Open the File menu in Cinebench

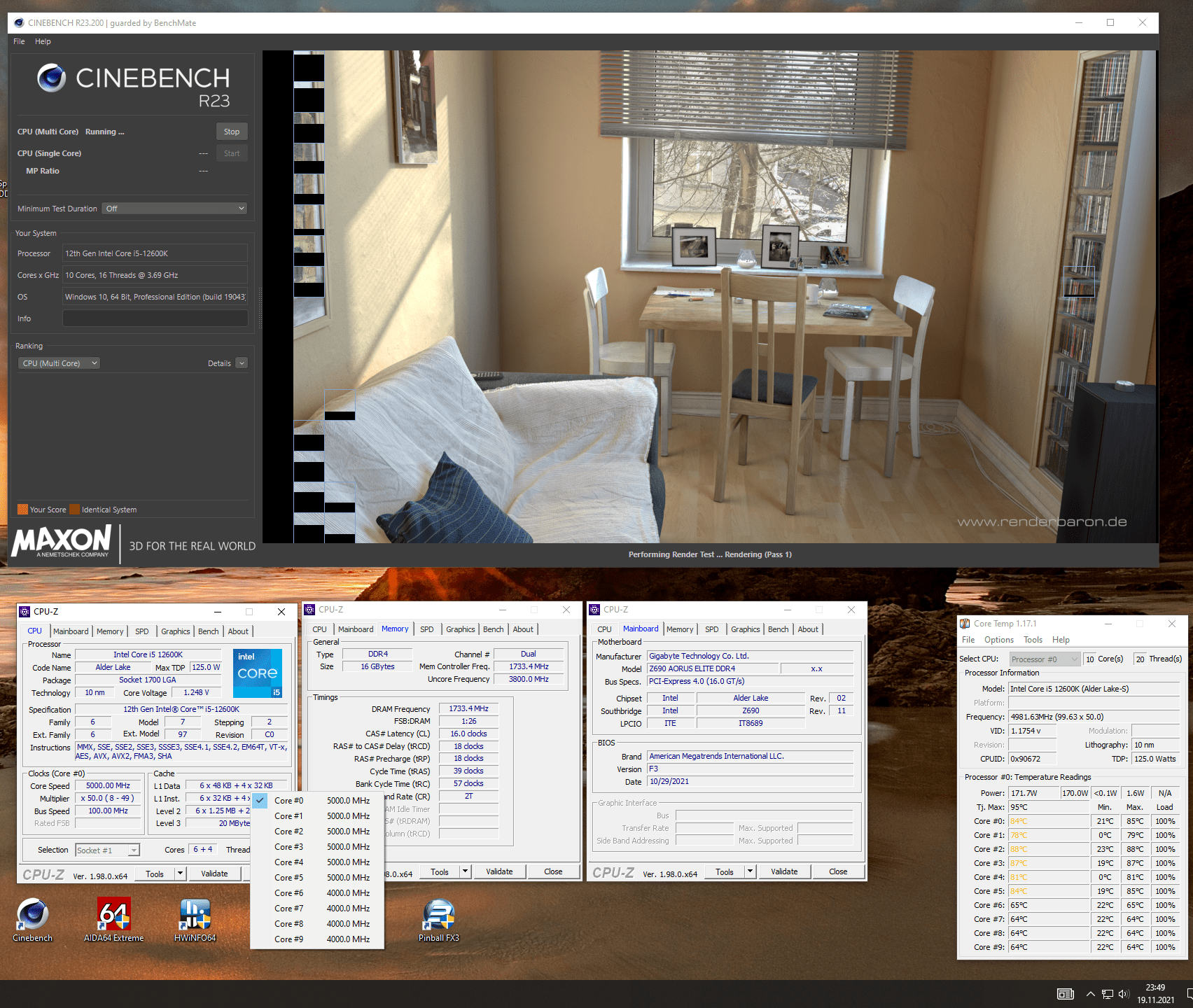click(x=19, y=41)
